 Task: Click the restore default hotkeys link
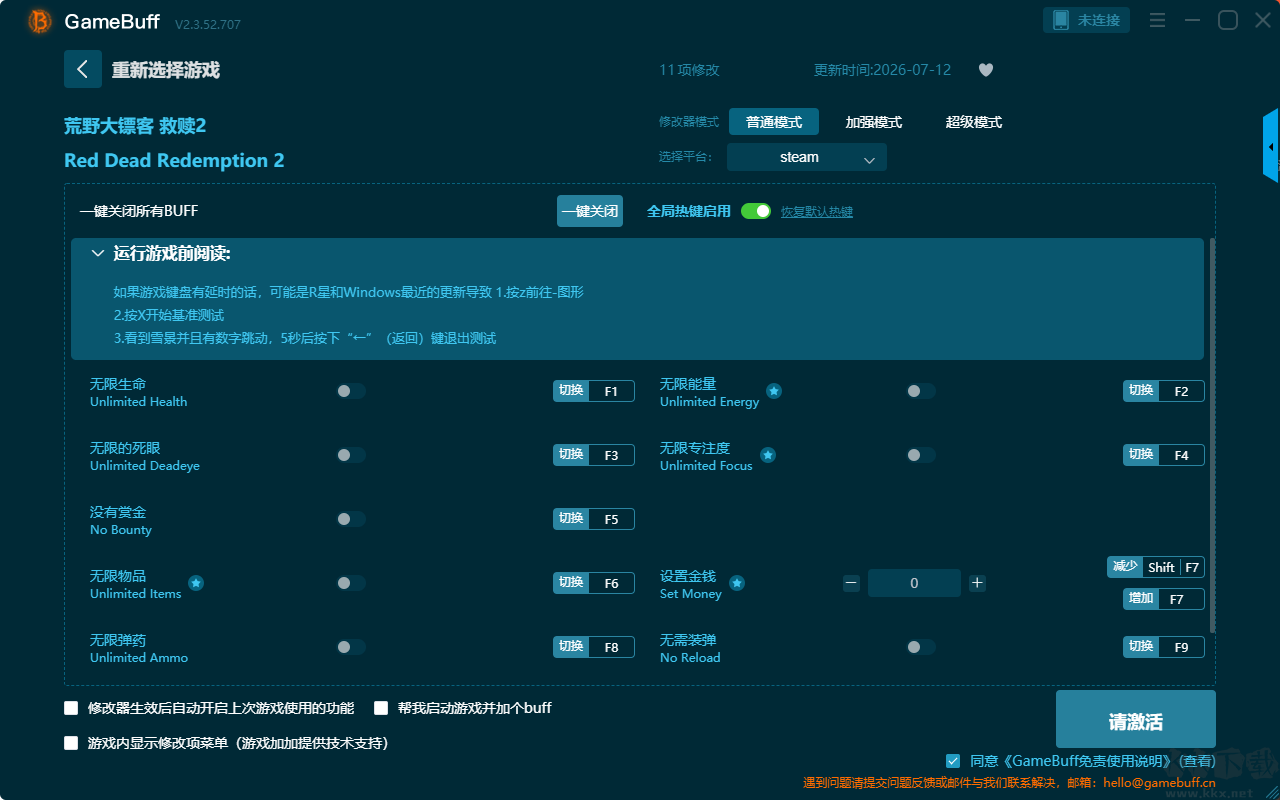tap(817, 212)
